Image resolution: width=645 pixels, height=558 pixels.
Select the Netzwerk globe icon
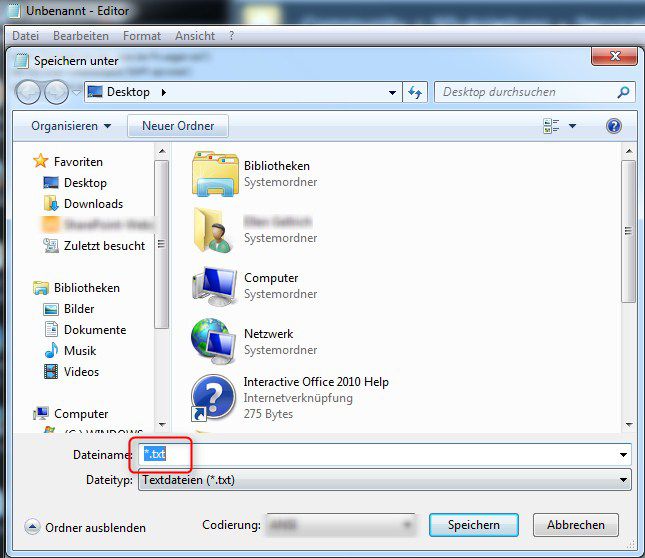click(214, 341)
